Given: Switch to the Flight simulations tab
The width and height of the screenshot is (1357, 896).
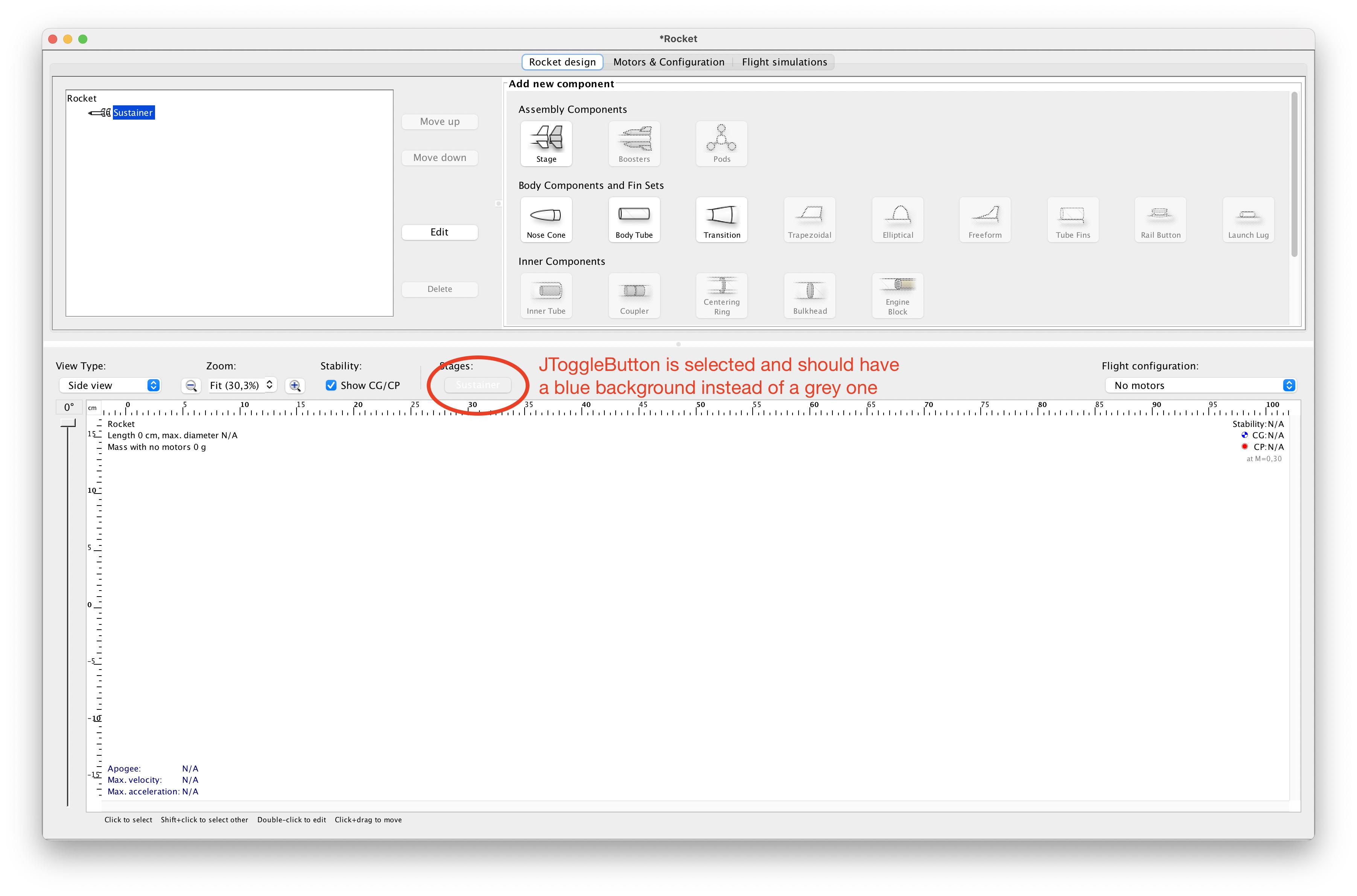Looking at the screenshot, I should 784,62.
